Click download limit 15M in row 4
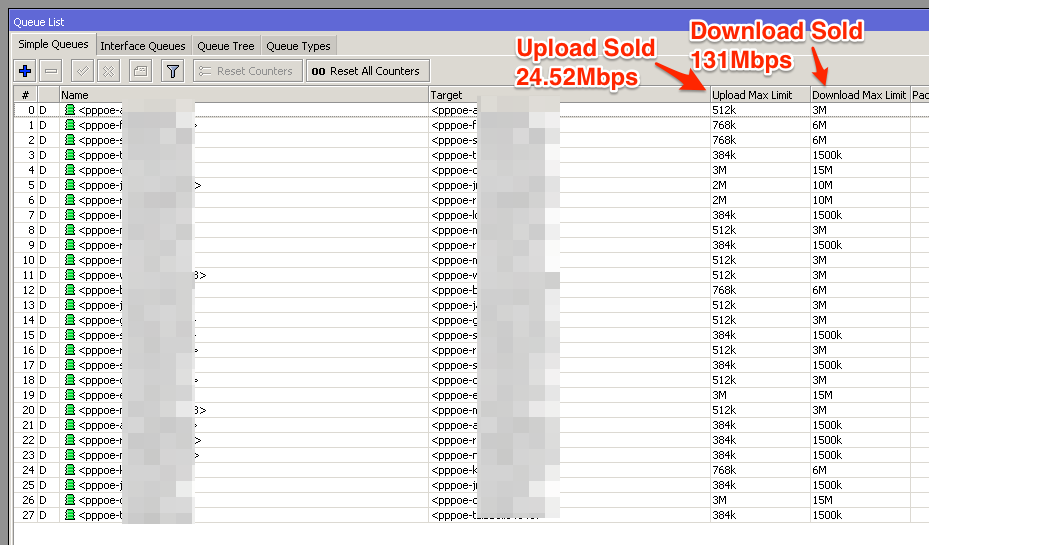 point(822,170)
